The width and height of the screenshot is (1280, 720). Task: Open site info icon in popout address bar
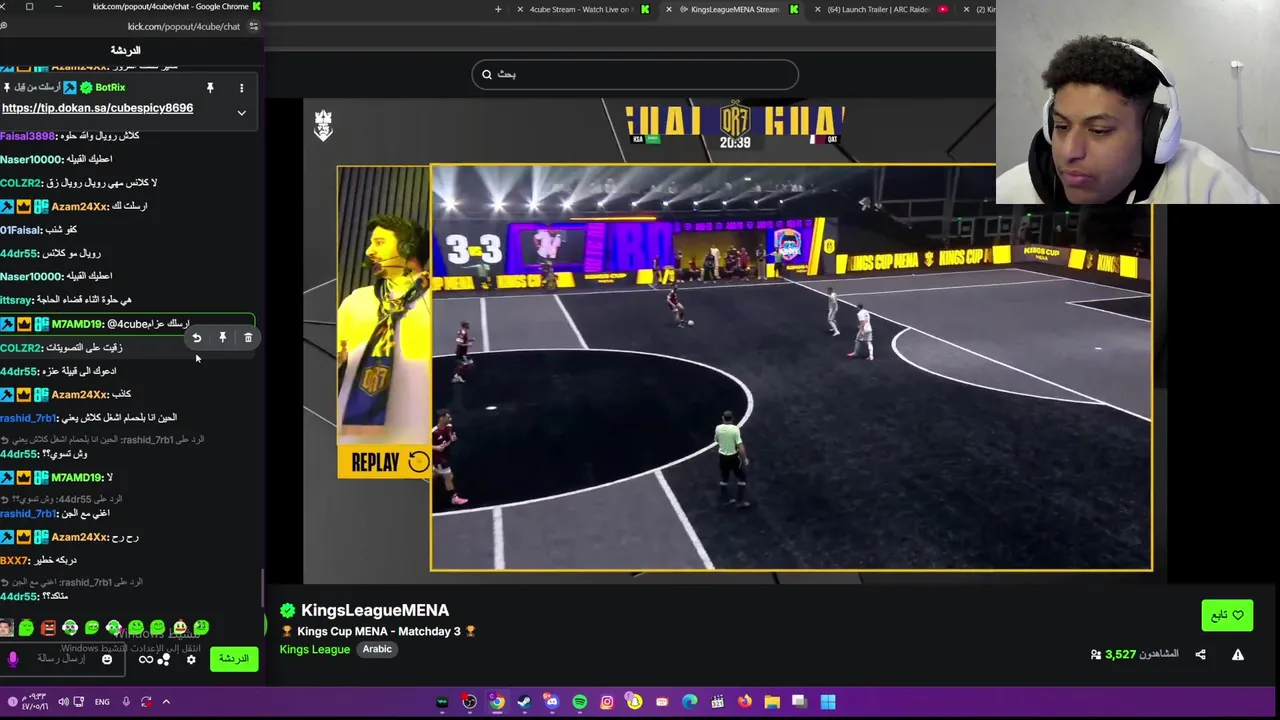click(x=253, y=27)
